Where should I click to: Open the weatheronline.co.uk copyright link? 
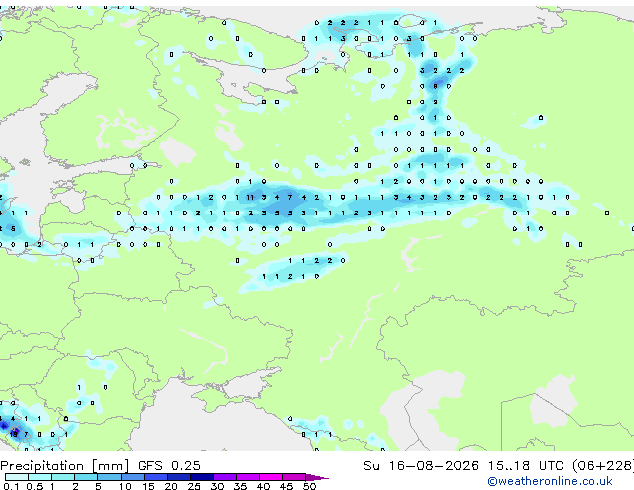coord(549,481)
